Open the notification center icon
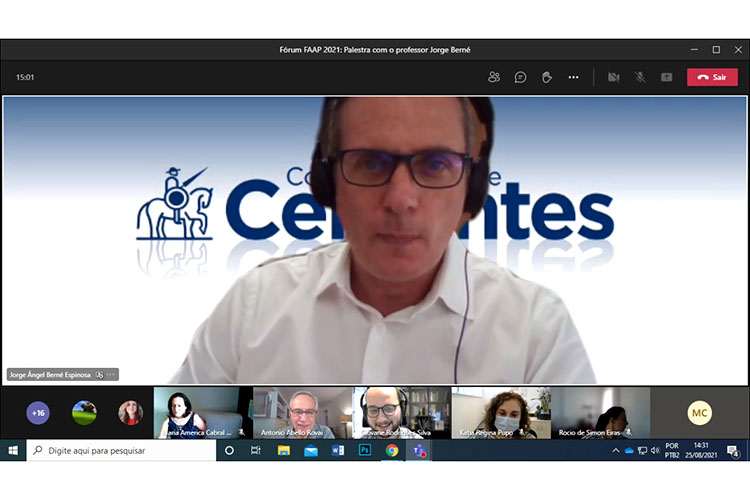 point(733,450)
